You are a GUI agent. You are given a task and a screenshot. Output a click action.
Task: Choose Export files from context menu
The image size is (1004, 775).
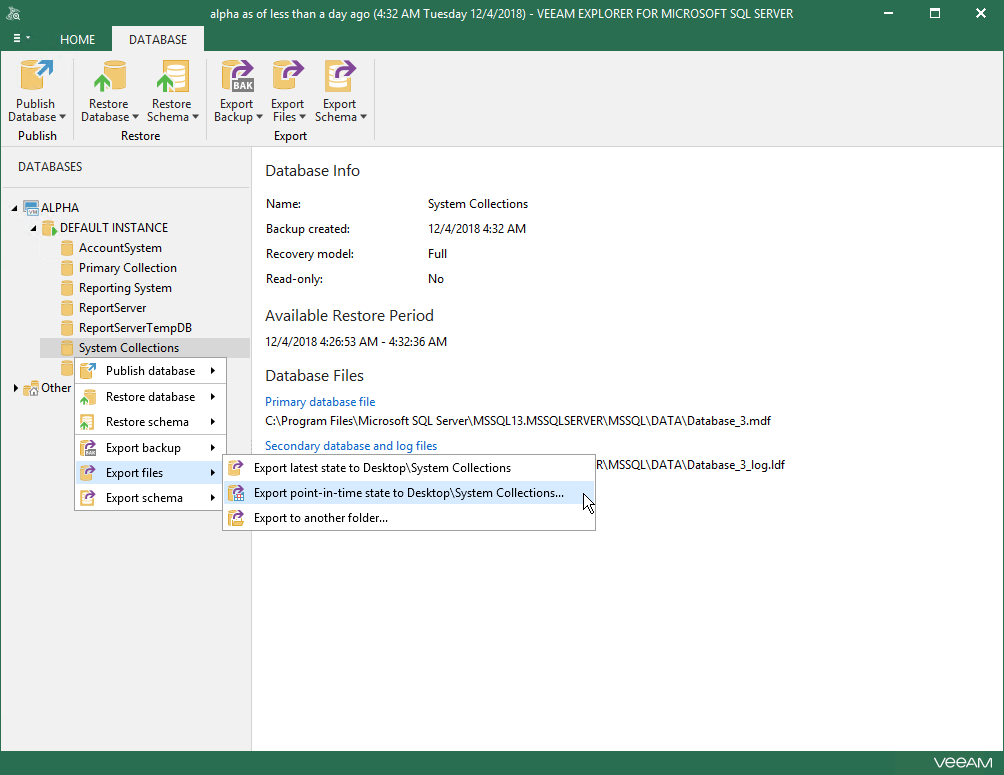click(150, 473)
